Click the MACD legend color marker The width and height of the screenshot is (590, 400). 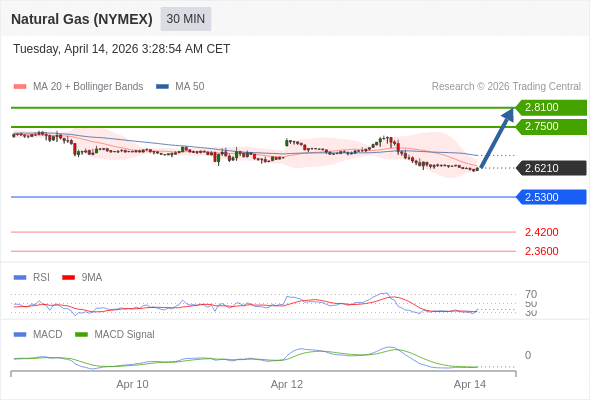point(20,335)
